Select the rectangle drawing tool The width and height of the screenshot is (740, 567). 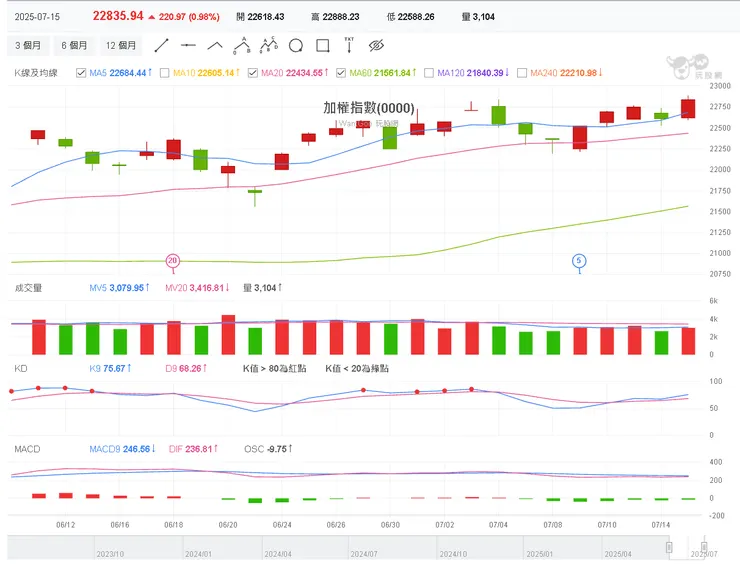[323, 46]
